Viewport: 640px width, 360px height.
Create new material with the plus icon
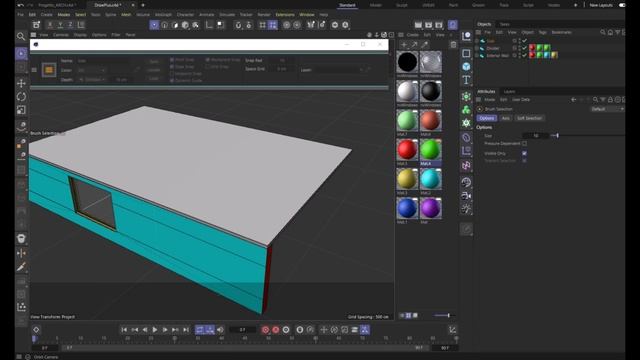coord(404,44)
